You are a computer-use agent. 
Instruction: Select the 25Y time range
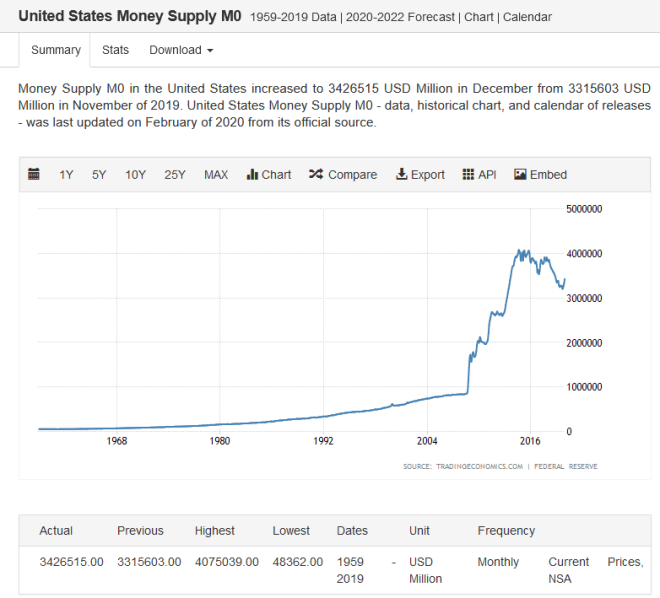[x=175, y=175]
